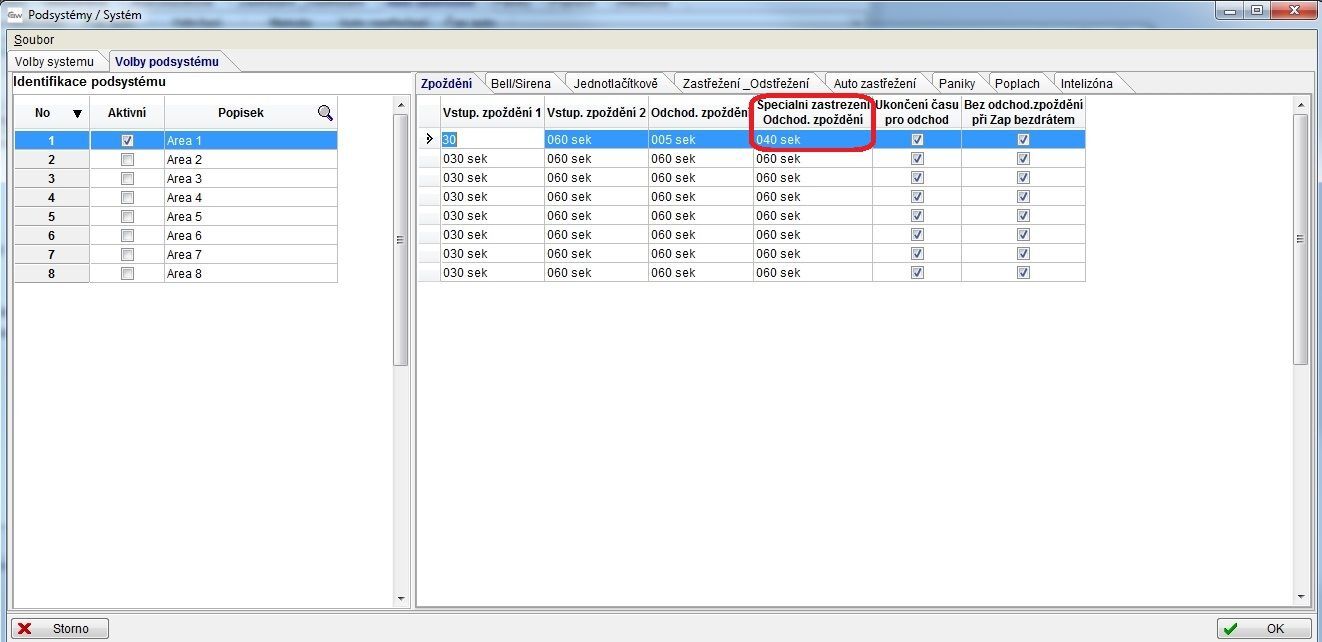Open the Bell/Sirena tab
1322x642 pixels.
520,84
